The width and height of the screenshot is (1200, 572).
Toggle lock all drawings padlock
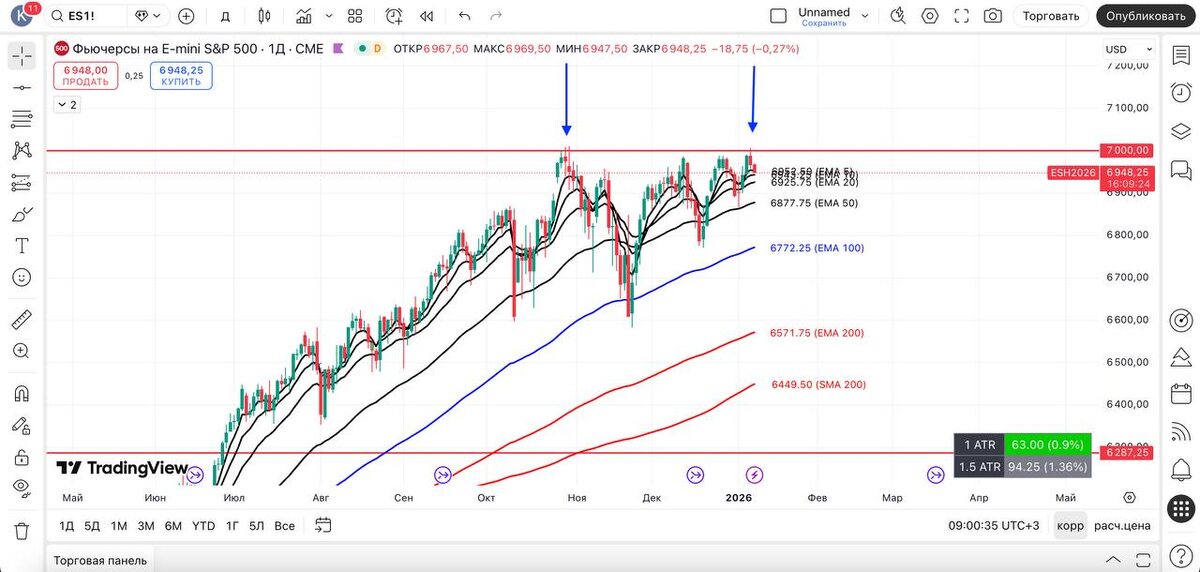tap(21, 457)
